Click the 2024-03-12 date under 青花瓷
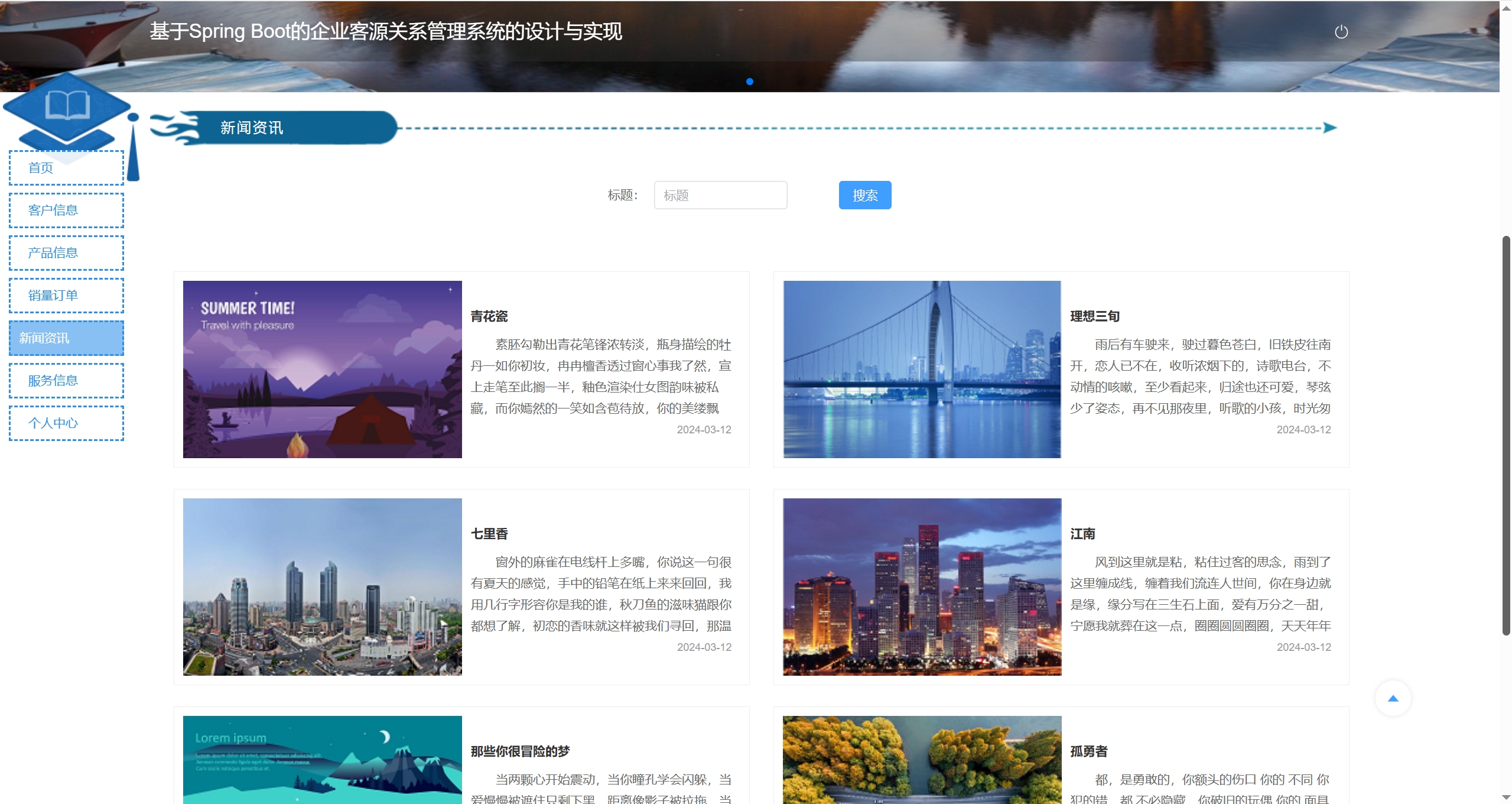1512x804 pixels. tap(704, 430)
